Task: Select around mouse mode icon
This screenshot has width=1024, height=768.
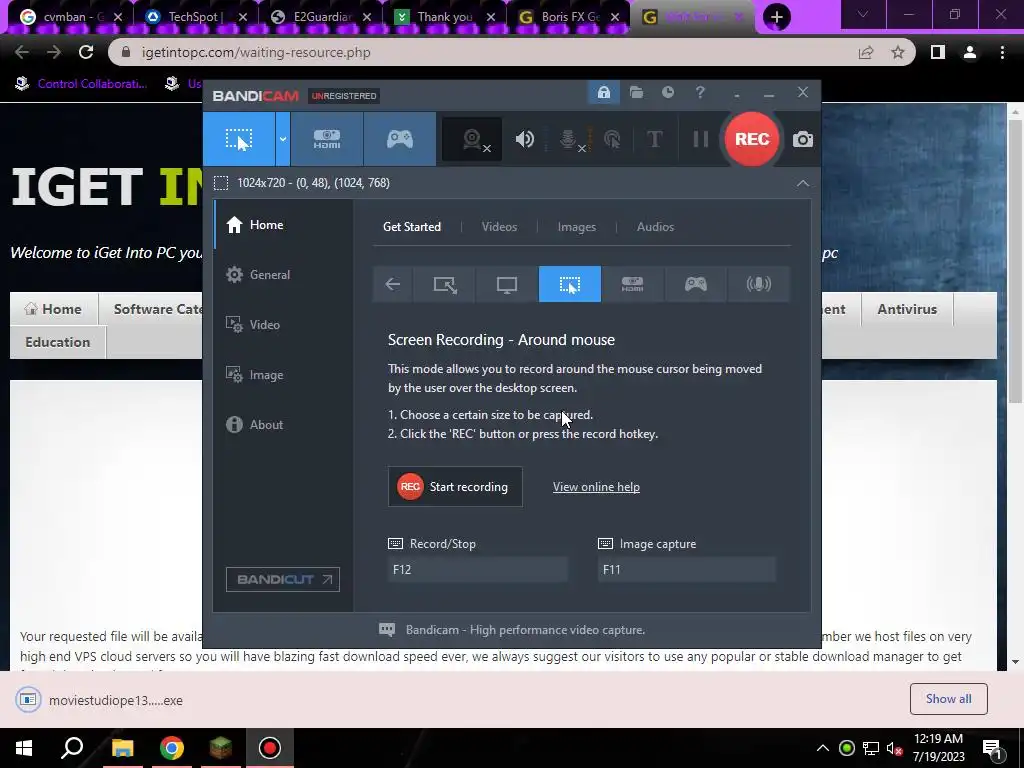Action: click(569, 284)
